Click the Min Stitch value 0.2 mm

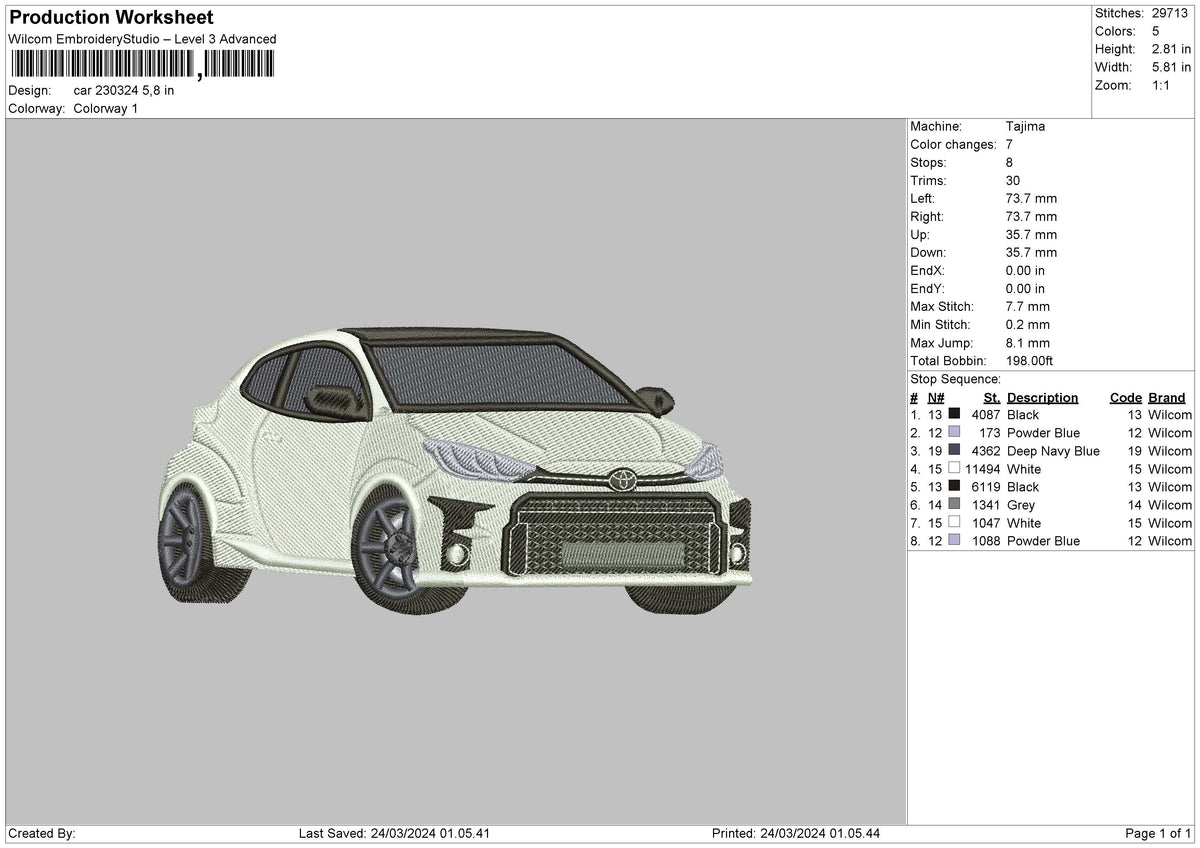(1027, 324)
